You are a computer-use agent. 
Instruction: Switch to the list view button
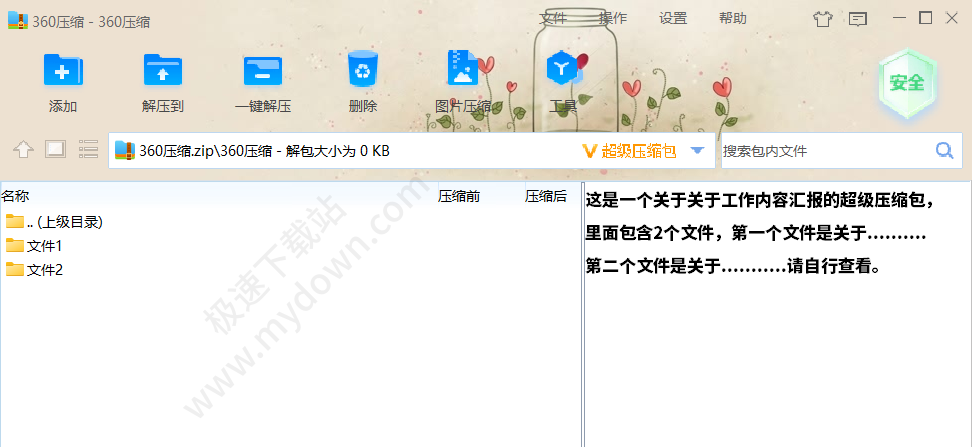pyautogui.click(x=89, y=149)
